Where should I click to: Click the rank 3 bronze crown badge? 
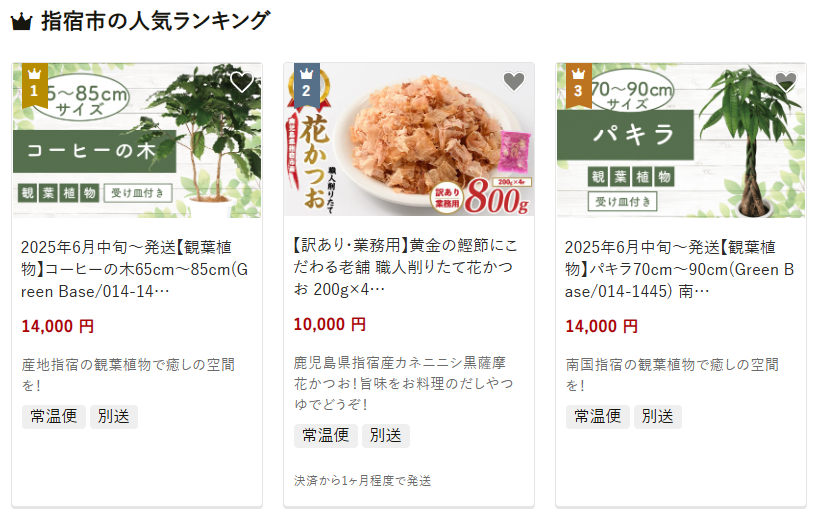[579, 85]
